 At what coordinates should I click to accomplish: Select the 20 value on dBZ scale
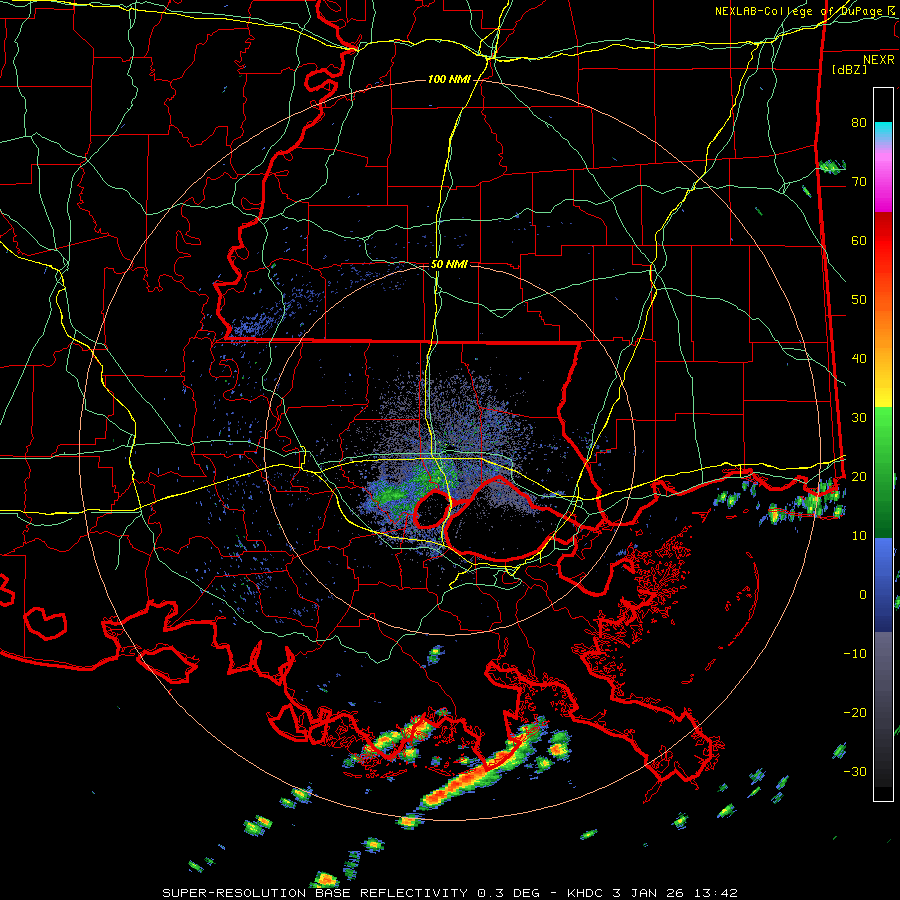pos(859,476)
